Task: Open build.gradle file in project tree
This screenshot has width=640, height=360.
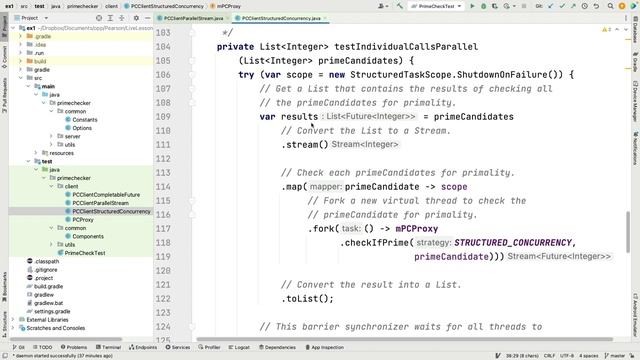Action: 48,287
